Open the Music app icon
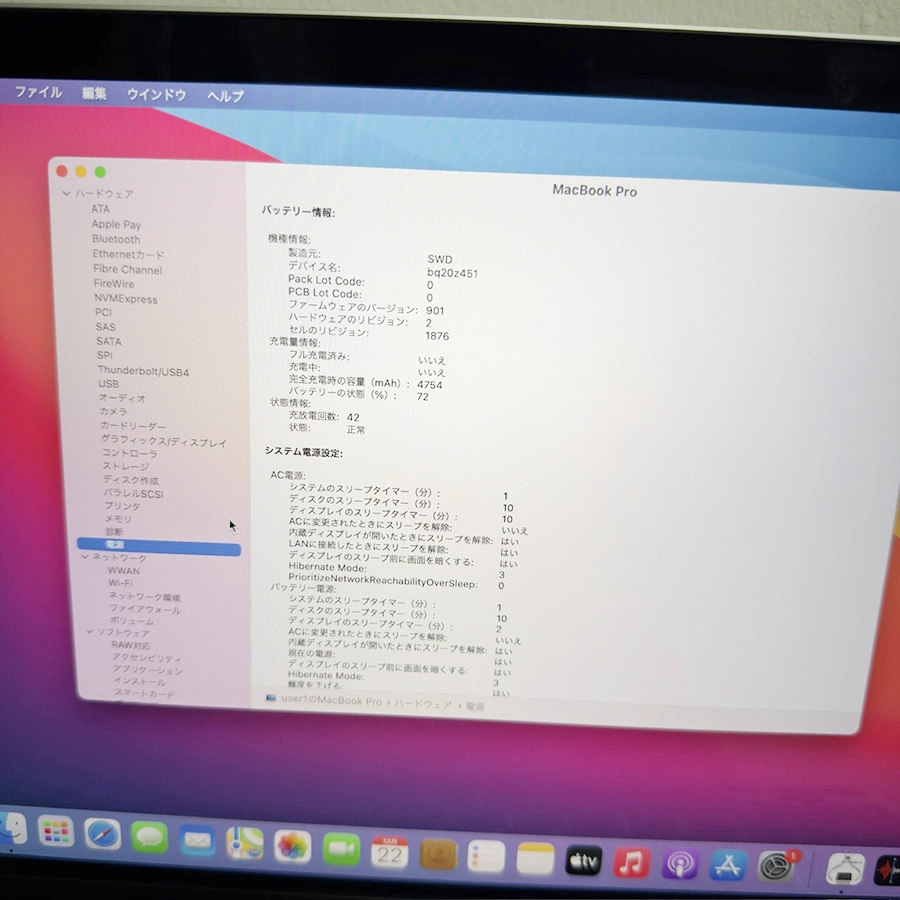900x900 pixels. pyautogui.click(x=631, y=862)
